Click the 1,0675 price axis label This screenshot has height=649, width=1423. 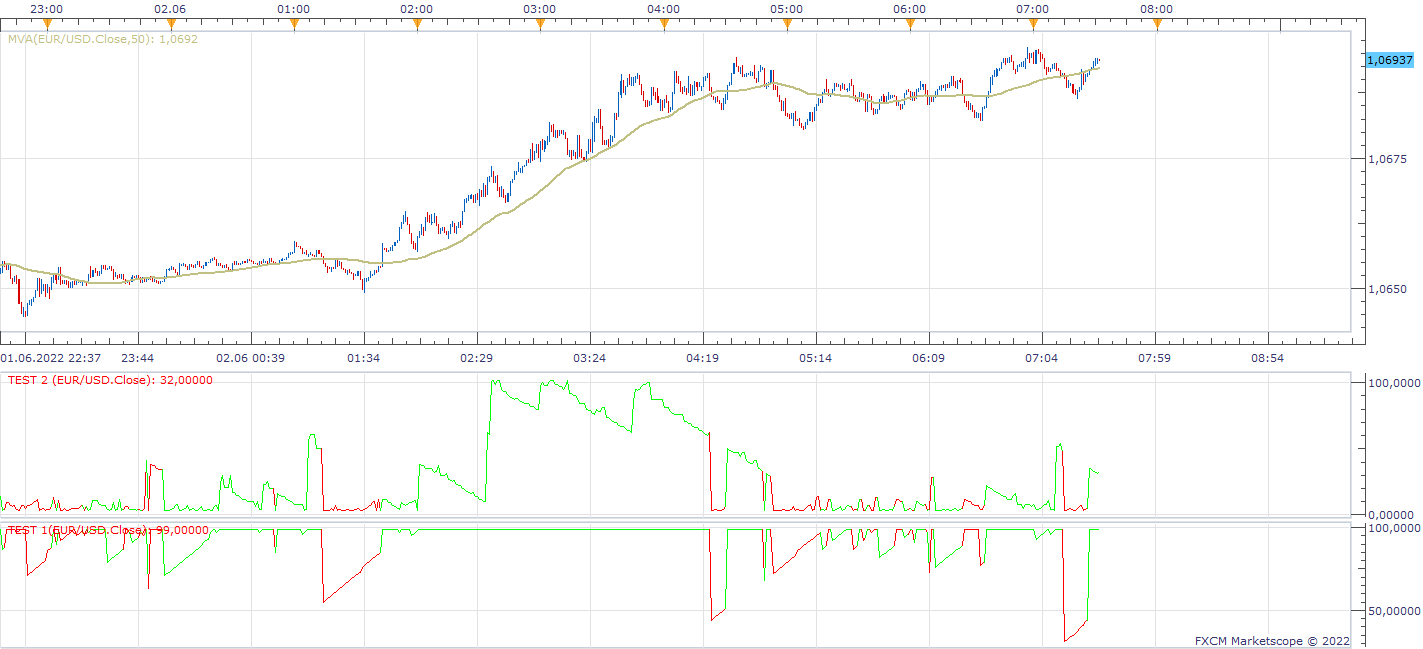[x=1386, y=158]
